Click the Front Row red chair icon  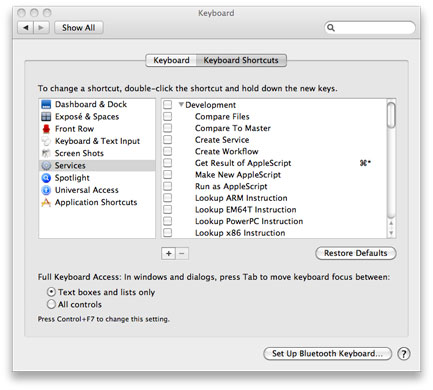coord(46,129)
